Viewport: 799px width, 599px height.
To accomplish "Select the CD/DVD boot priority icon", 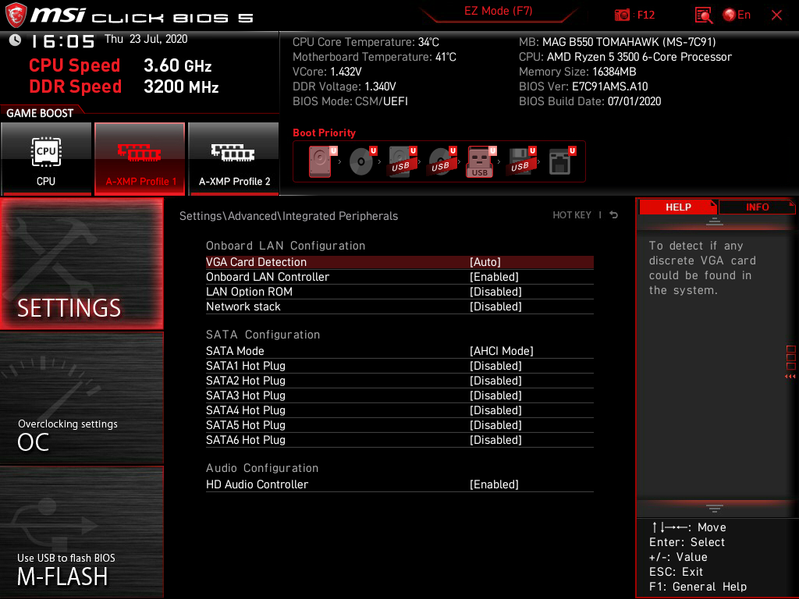I will pos(363,161).
